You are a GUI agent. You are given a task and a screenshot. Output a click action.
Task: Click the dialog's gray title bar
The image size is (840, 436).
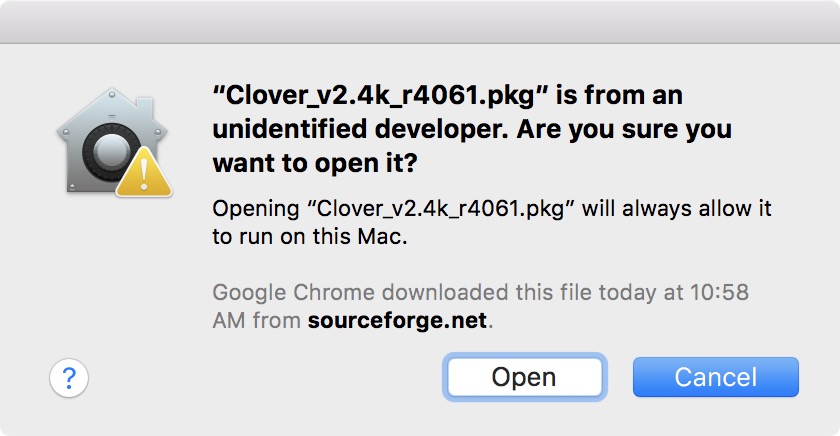(420, 21)
